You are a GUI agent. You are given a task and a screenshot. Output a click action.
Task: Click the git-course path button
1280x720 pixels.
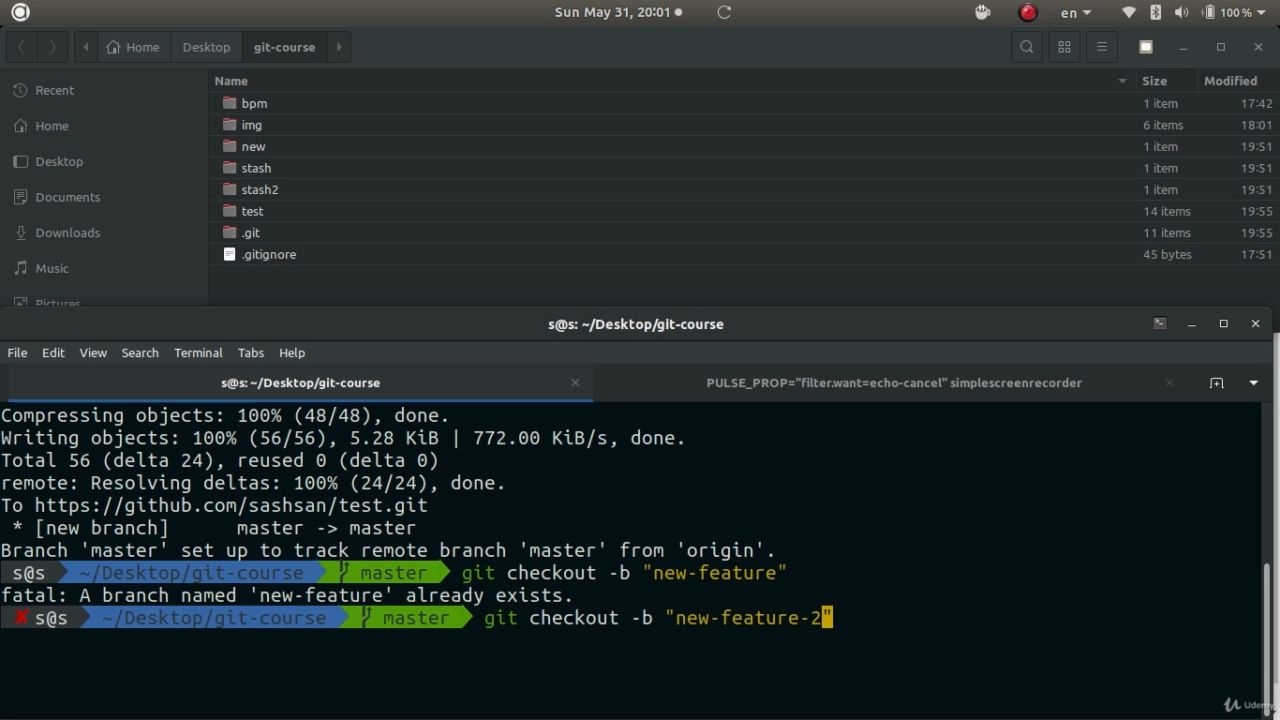[284, 47]
